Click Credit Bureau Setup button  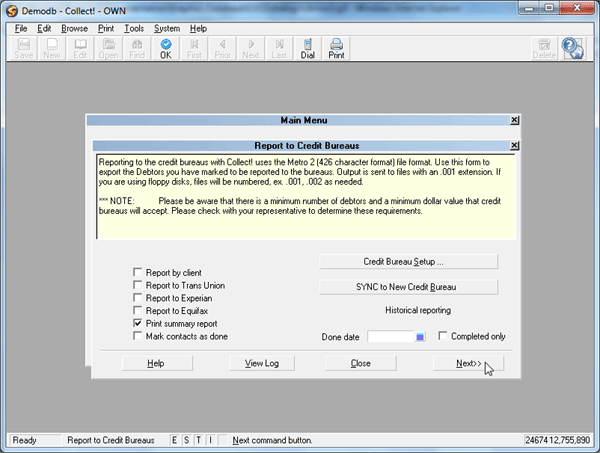click(x=408, y=262)
